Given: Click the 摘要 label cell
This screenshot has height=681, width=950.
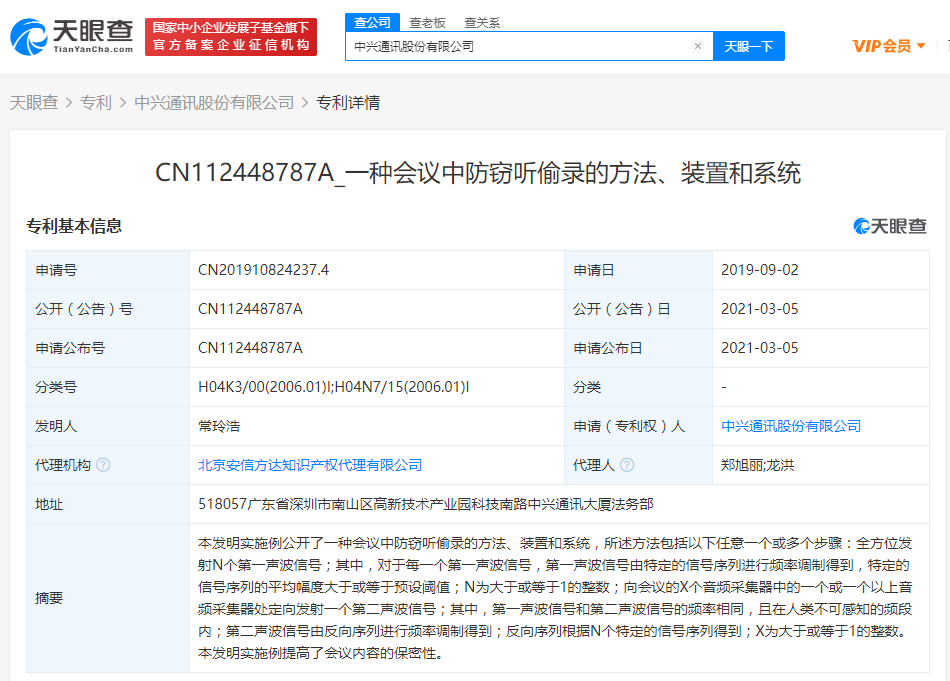Looking at the screenshot, I should click(108, 598).
